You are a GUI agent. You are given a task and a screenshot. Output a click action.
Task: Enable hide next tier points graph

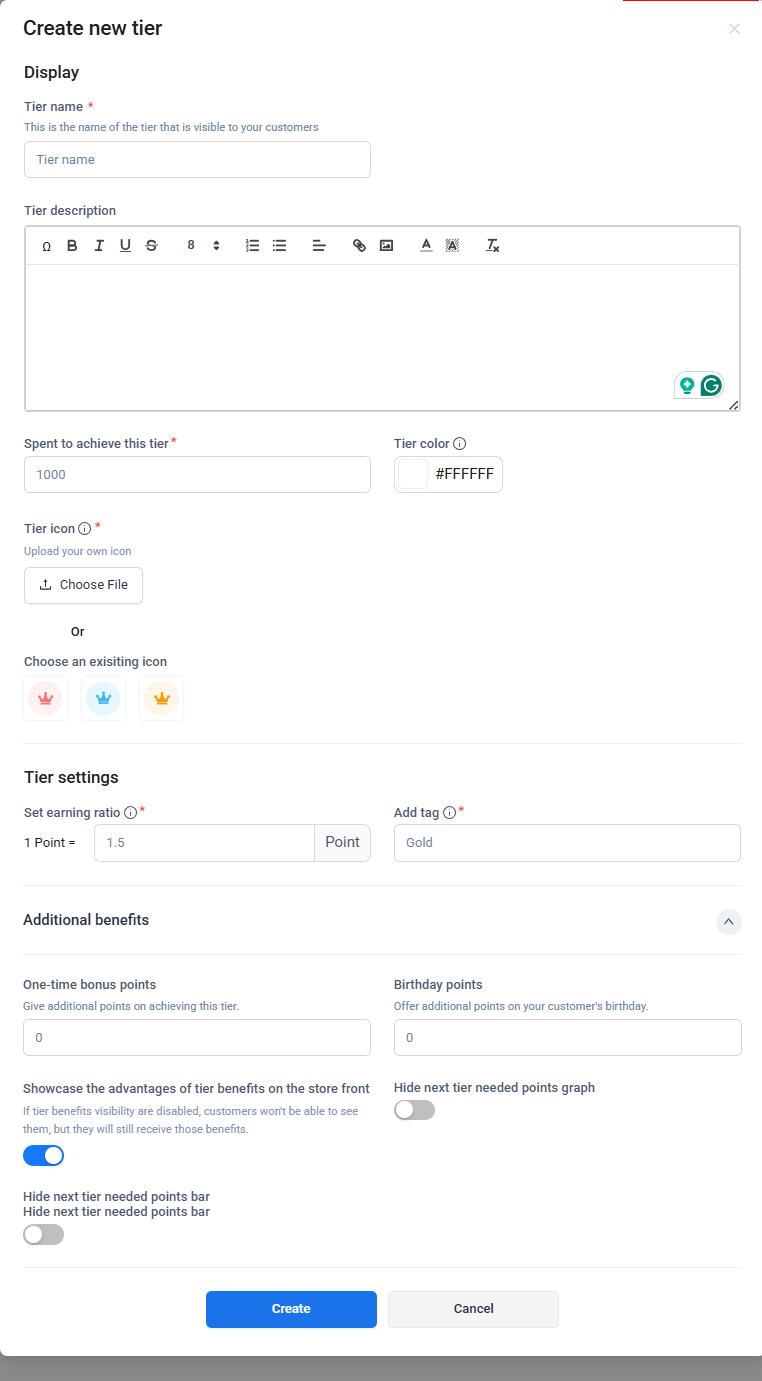(415, 1110)
